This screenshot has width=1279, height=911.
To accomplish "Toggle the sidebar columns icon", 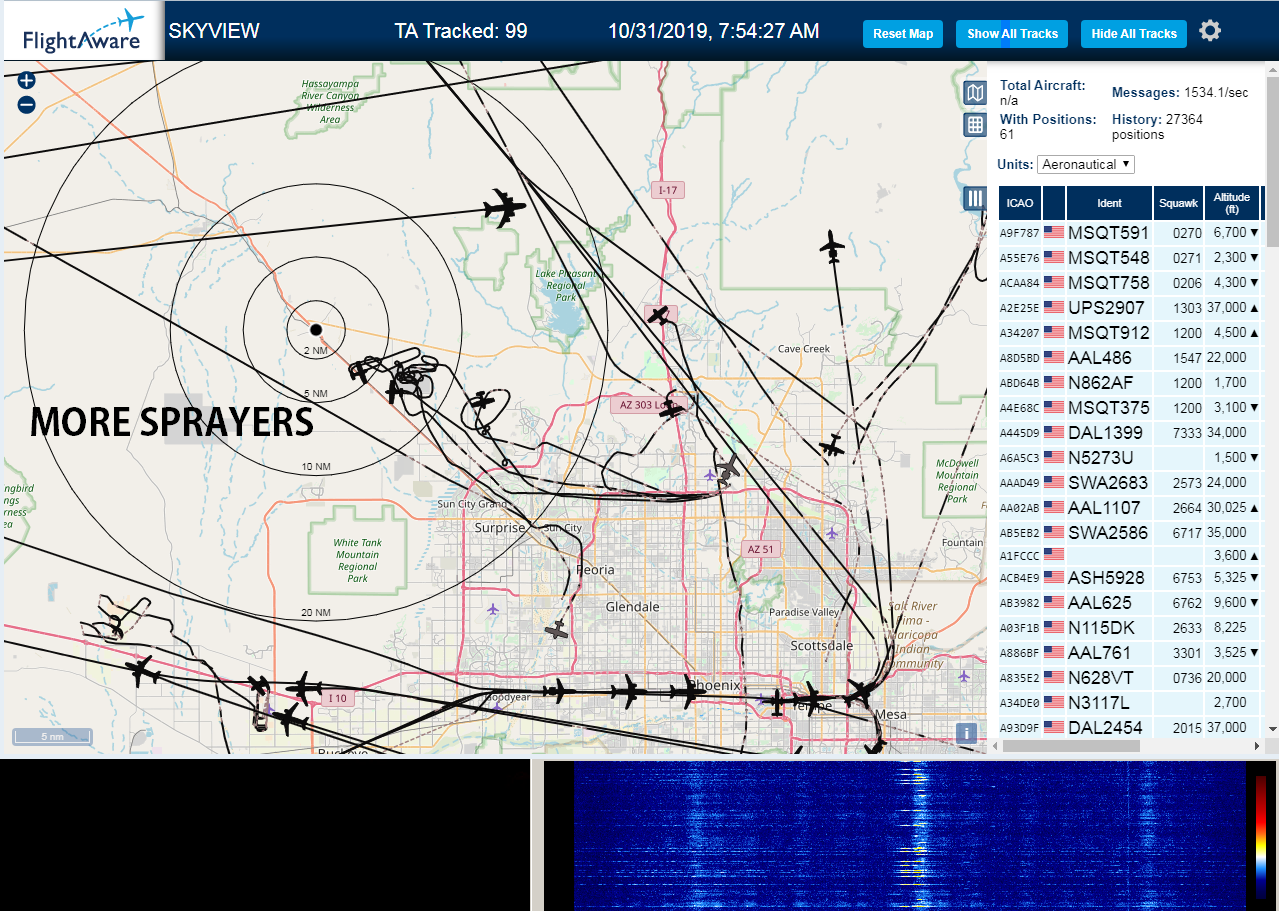I will tap(975, 198).
